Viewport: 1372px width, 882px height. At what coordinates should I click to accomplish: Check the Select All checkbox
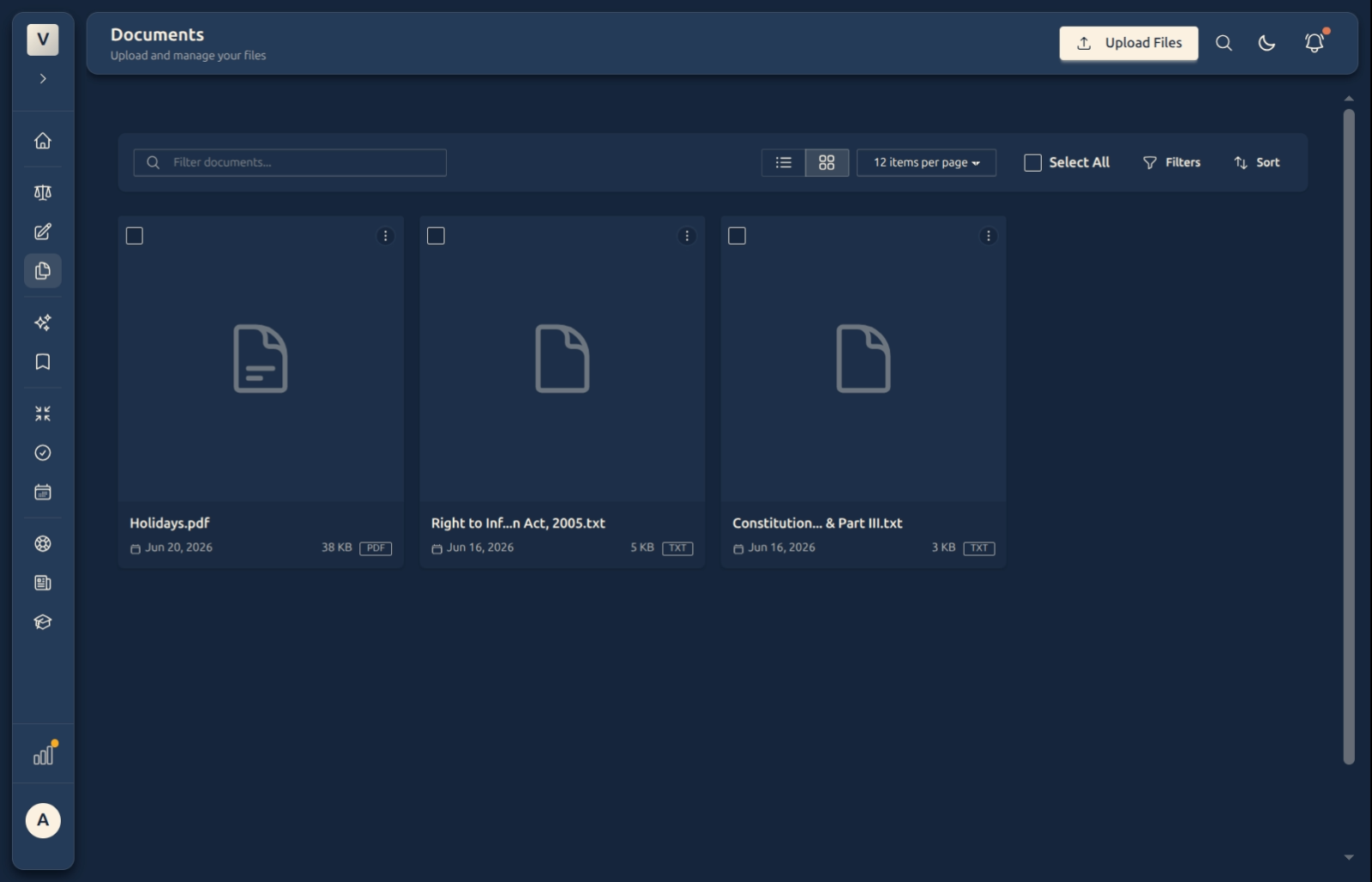click(1032, 163)
